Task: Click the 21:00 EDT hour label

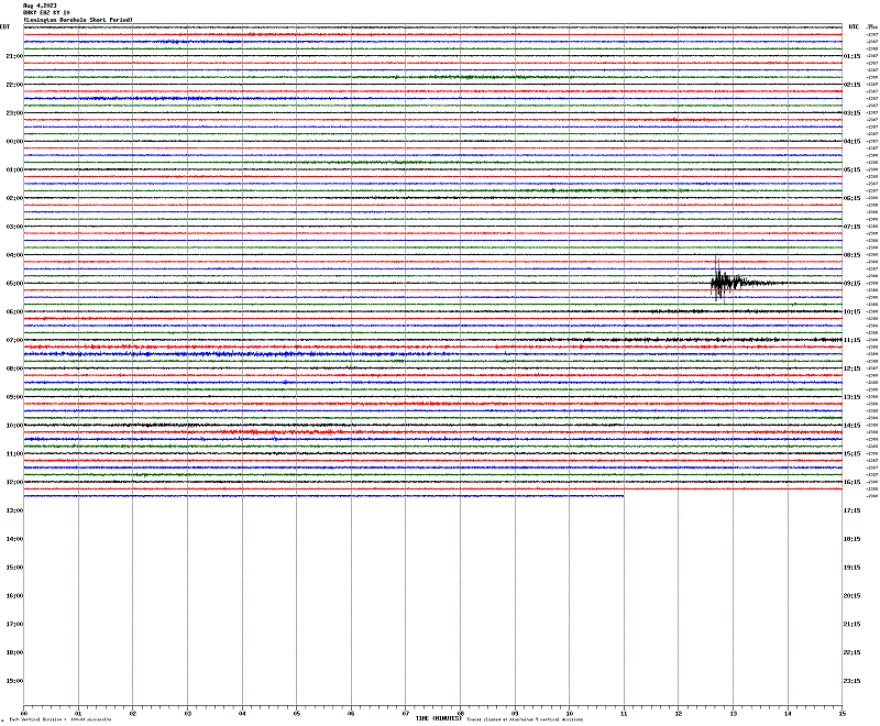Action: (14, 56)
